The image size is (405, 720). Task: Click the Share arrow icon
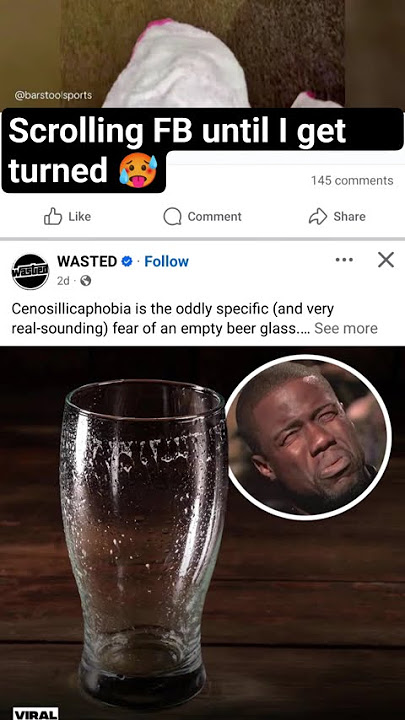318,216
